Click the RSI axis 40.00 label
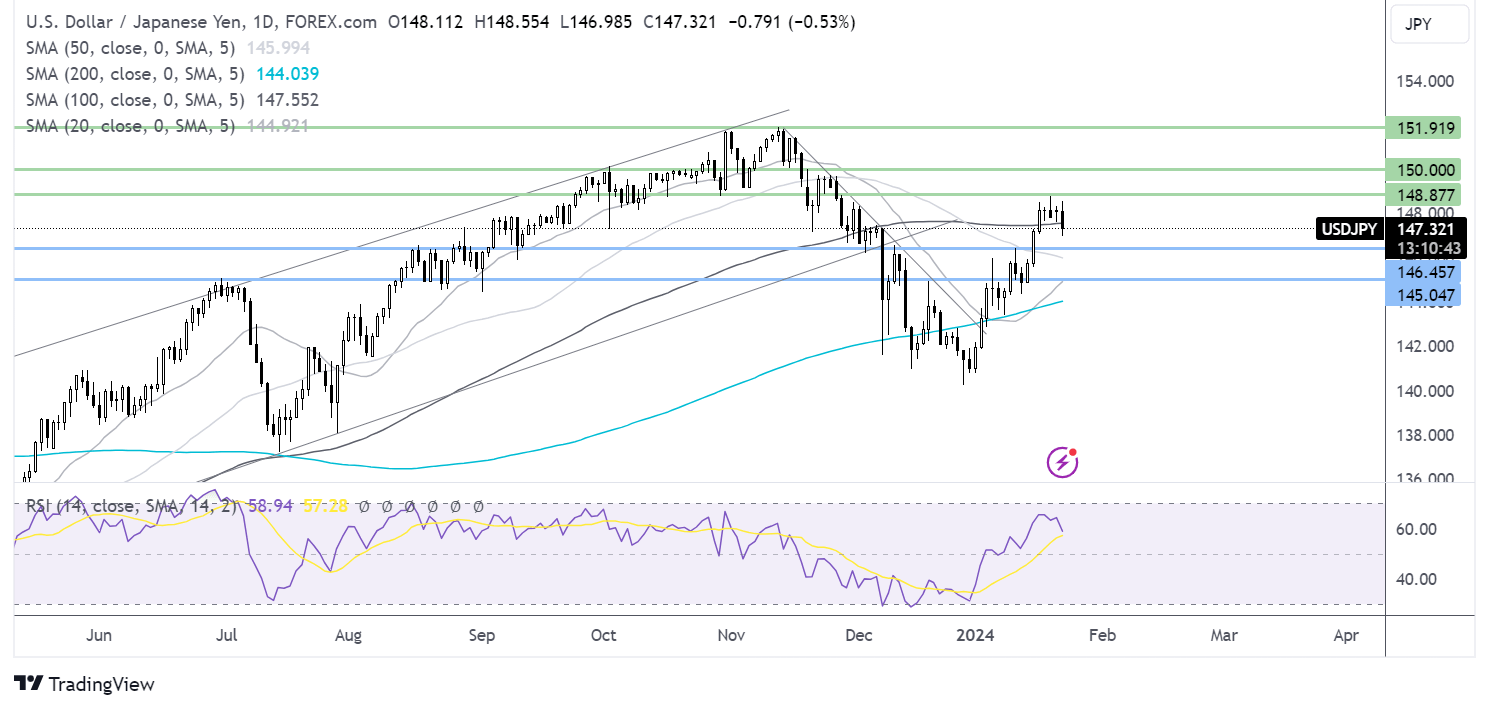The width and height of the screenshot is (1490, 710). click(1416, 579)
